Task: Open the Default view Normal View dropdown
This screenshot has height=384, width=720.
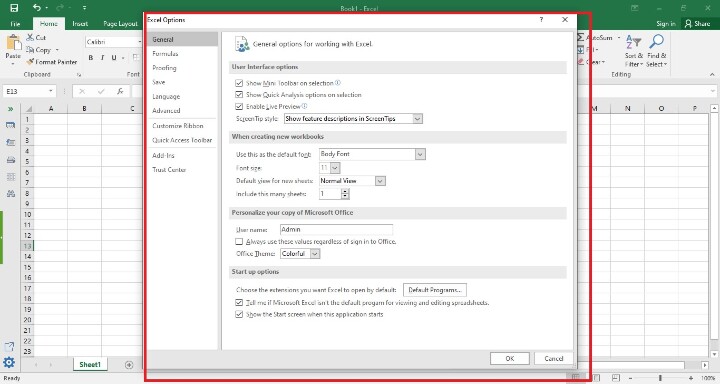Action: tap(380, 181)
